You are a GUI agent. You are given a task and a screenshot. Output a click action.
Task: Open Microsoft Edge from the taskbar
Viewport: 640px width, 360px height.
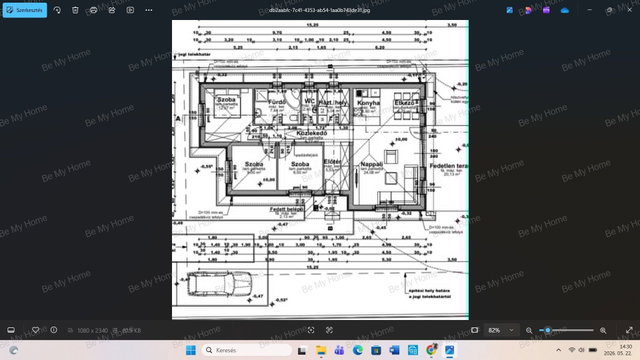358,350
